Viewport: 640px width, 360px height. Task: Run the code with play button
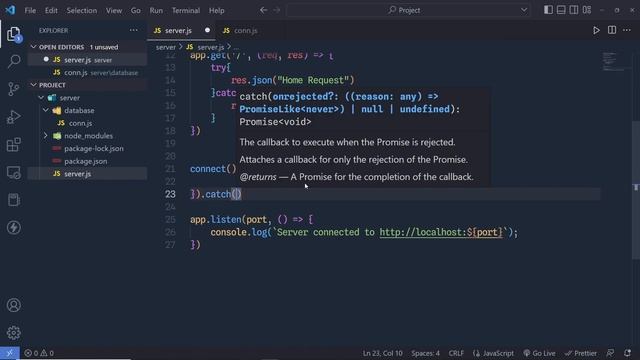596,30
